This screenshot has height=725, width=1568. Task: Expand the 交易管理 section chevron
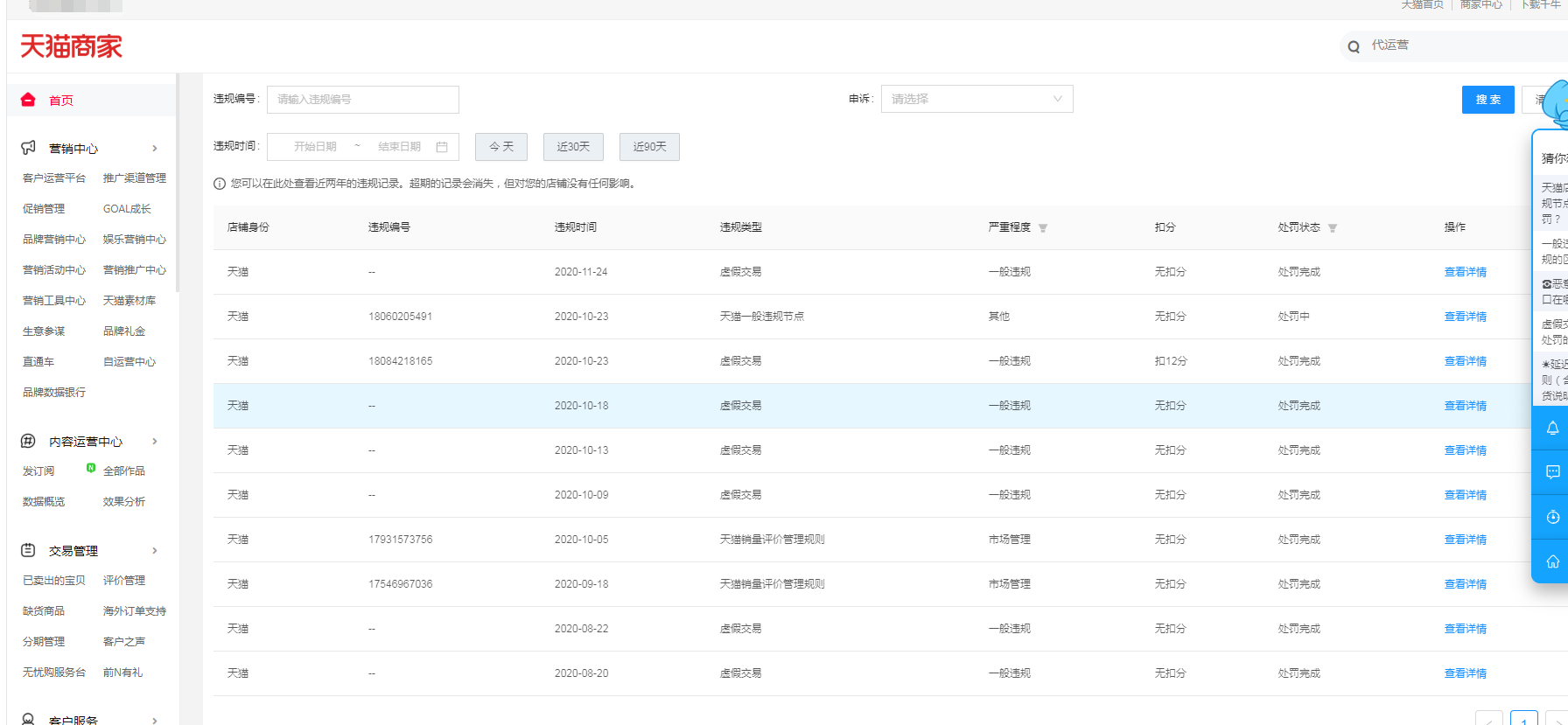click(155, 550)
